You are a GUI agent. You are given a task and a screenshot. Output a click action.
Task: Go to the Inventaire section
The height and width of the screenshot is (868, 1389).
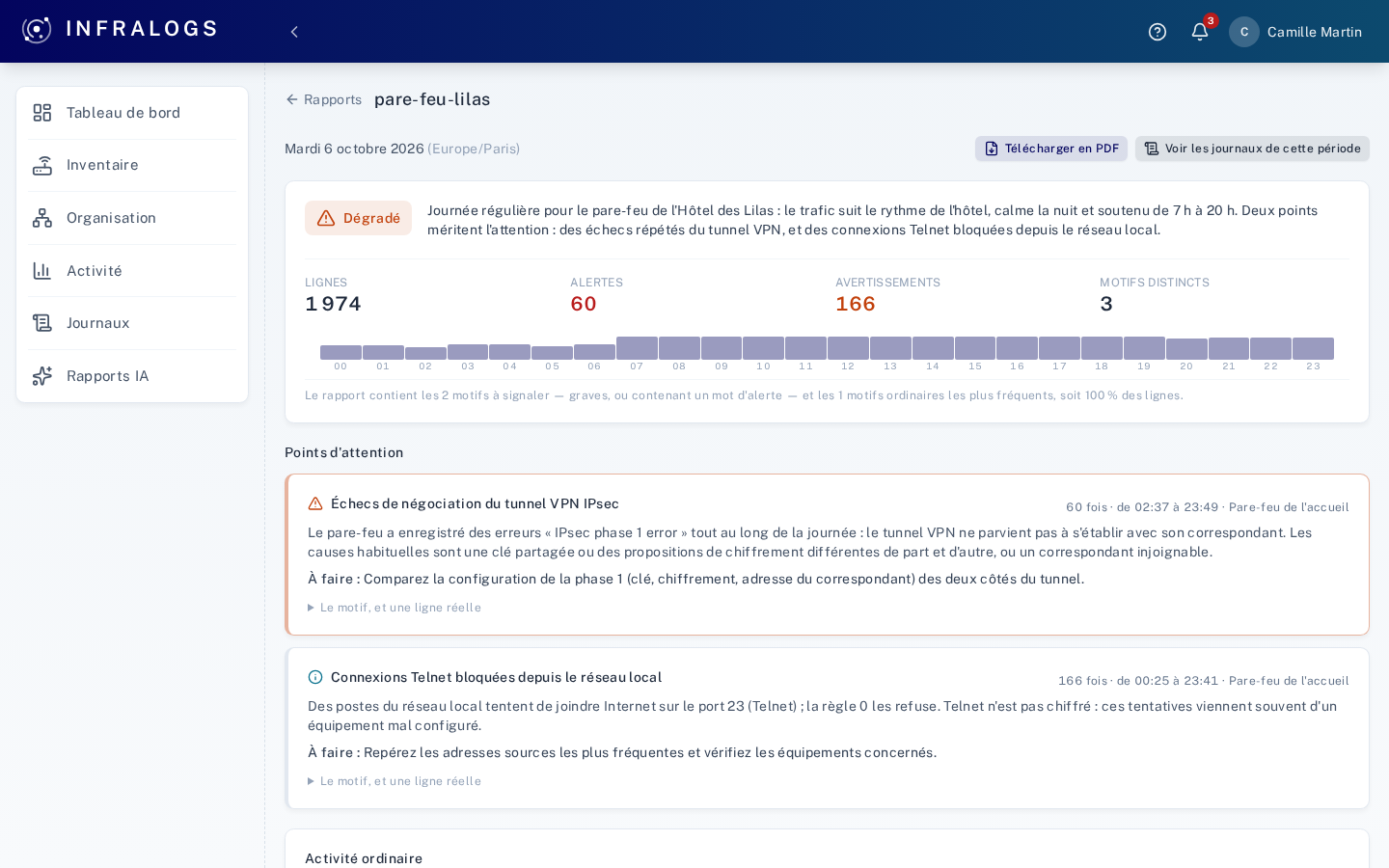tap(132, 166)
